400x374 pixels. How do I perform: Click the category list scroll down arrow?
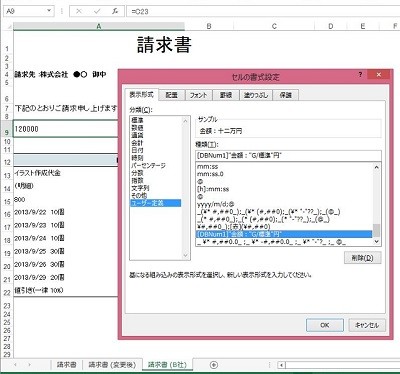pos(186,256)
